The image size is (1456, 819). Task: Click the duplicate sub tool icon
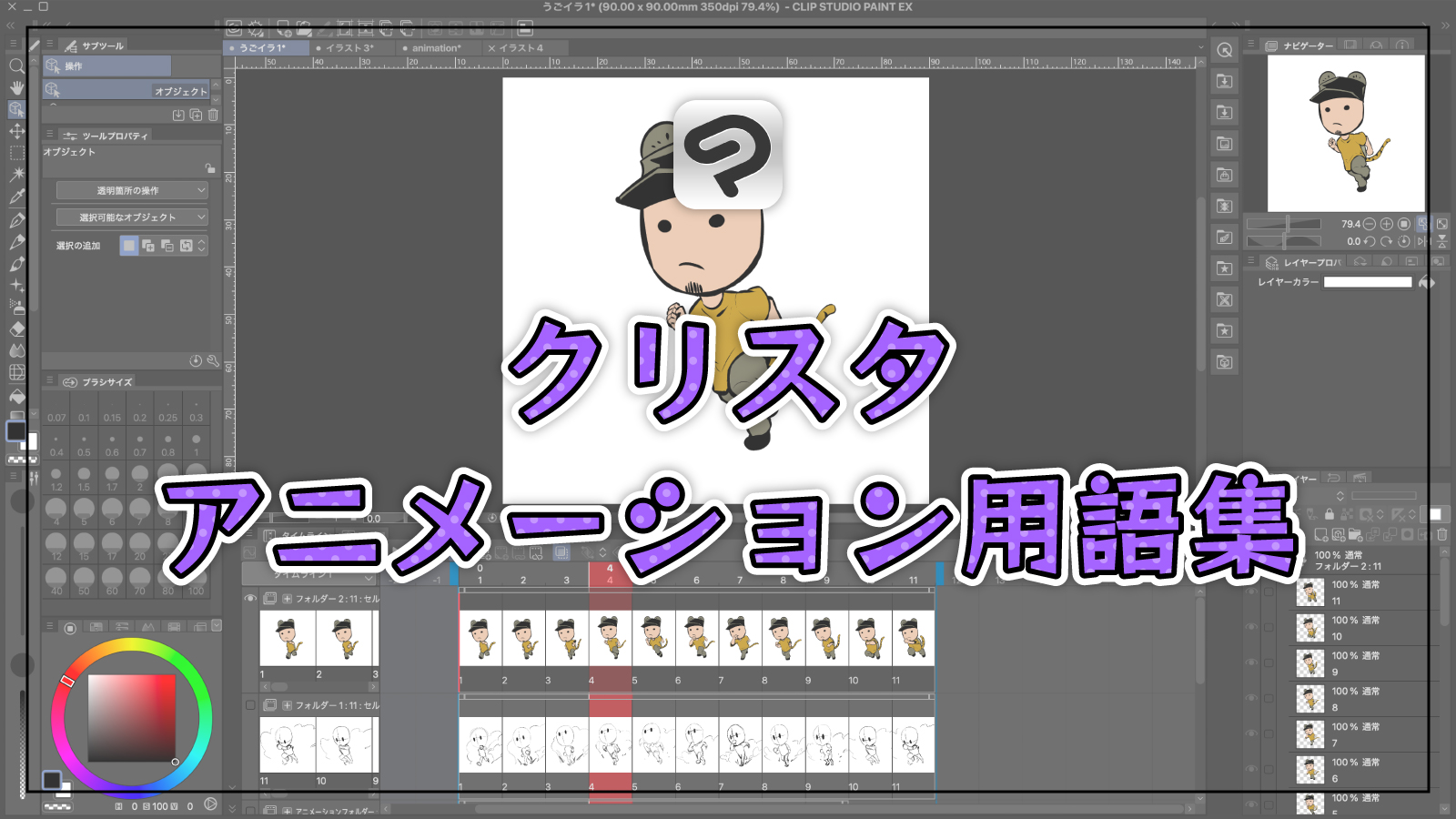pyautogui.click(x=196, y=115)
